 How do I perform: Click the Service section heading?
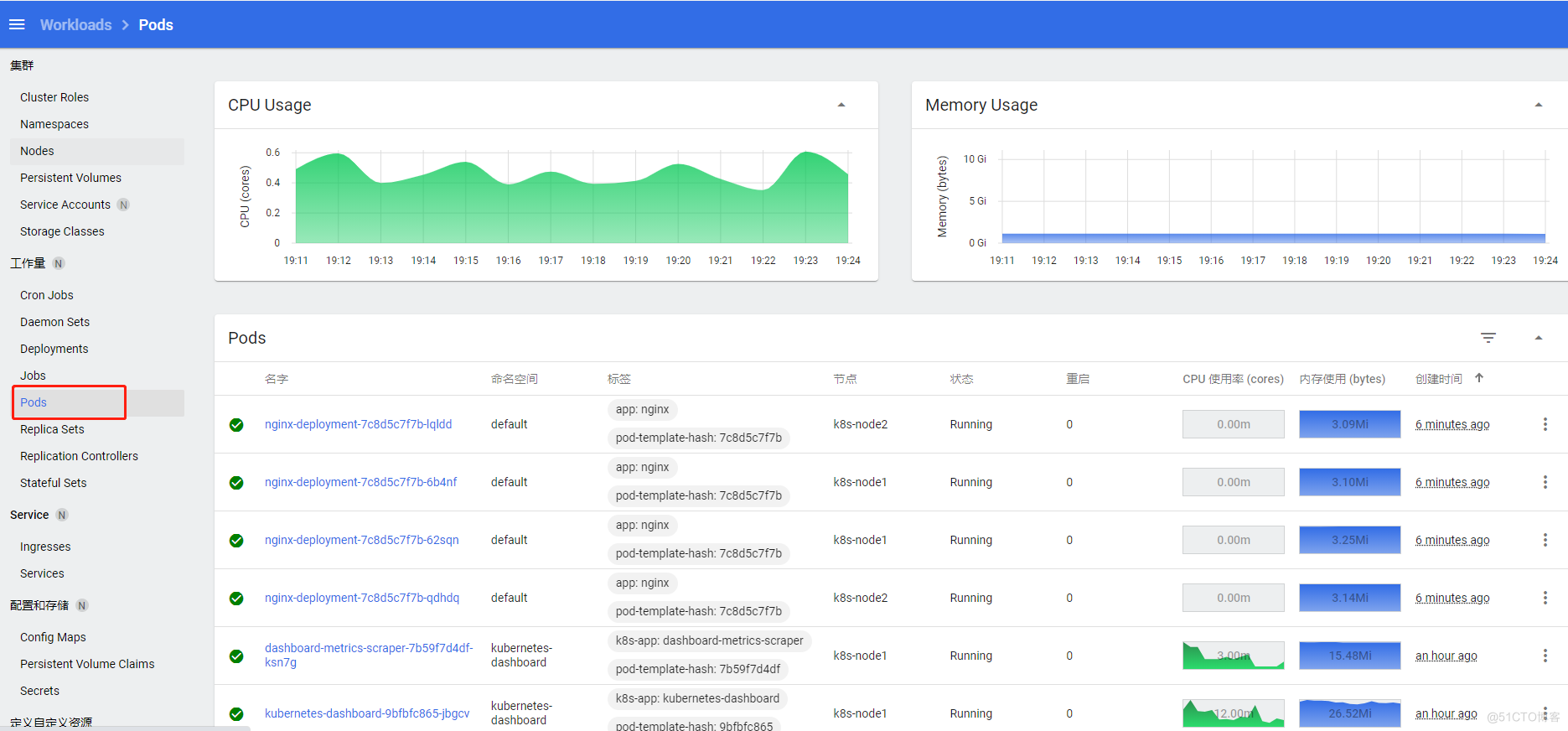pos(29,515)
